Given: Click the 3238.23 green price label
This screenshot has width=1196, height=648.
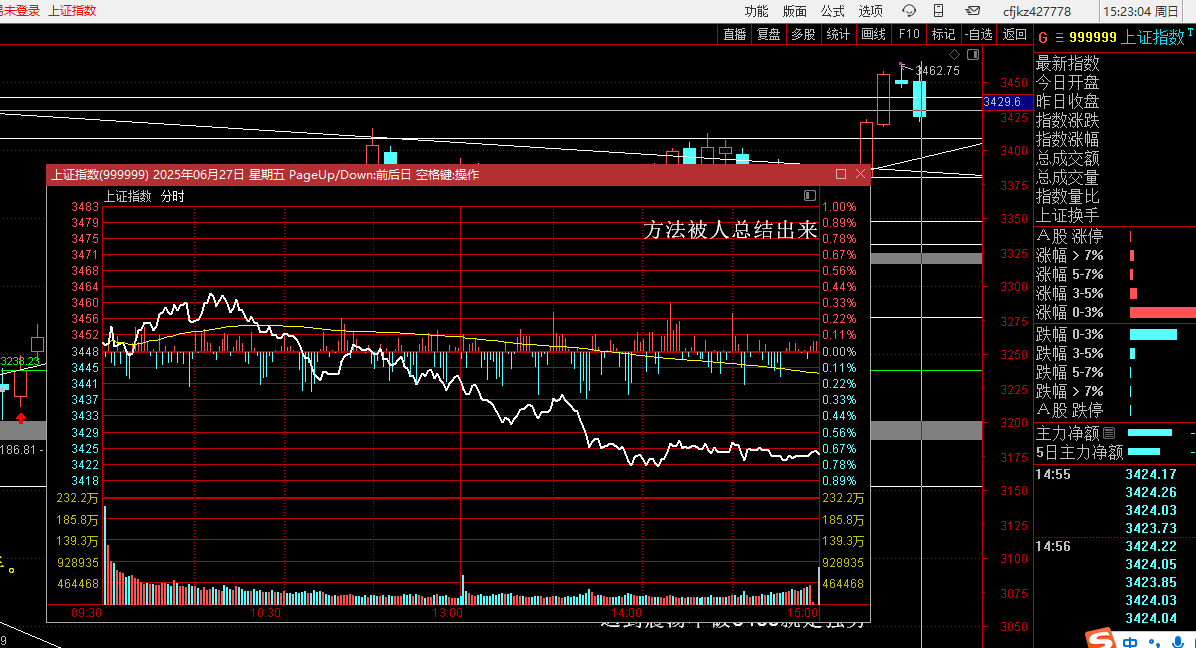Looking at the screenshot, I should click(20, 361).
